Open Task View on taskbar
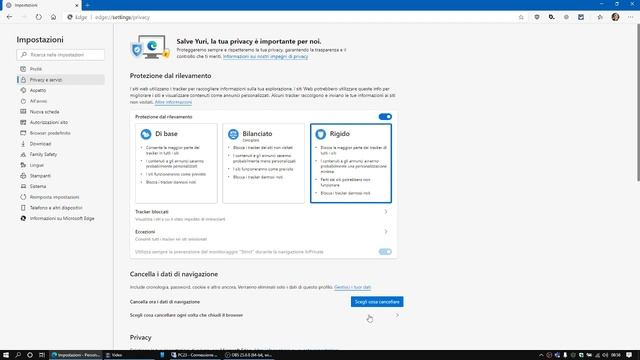 [x=42, y=355]
